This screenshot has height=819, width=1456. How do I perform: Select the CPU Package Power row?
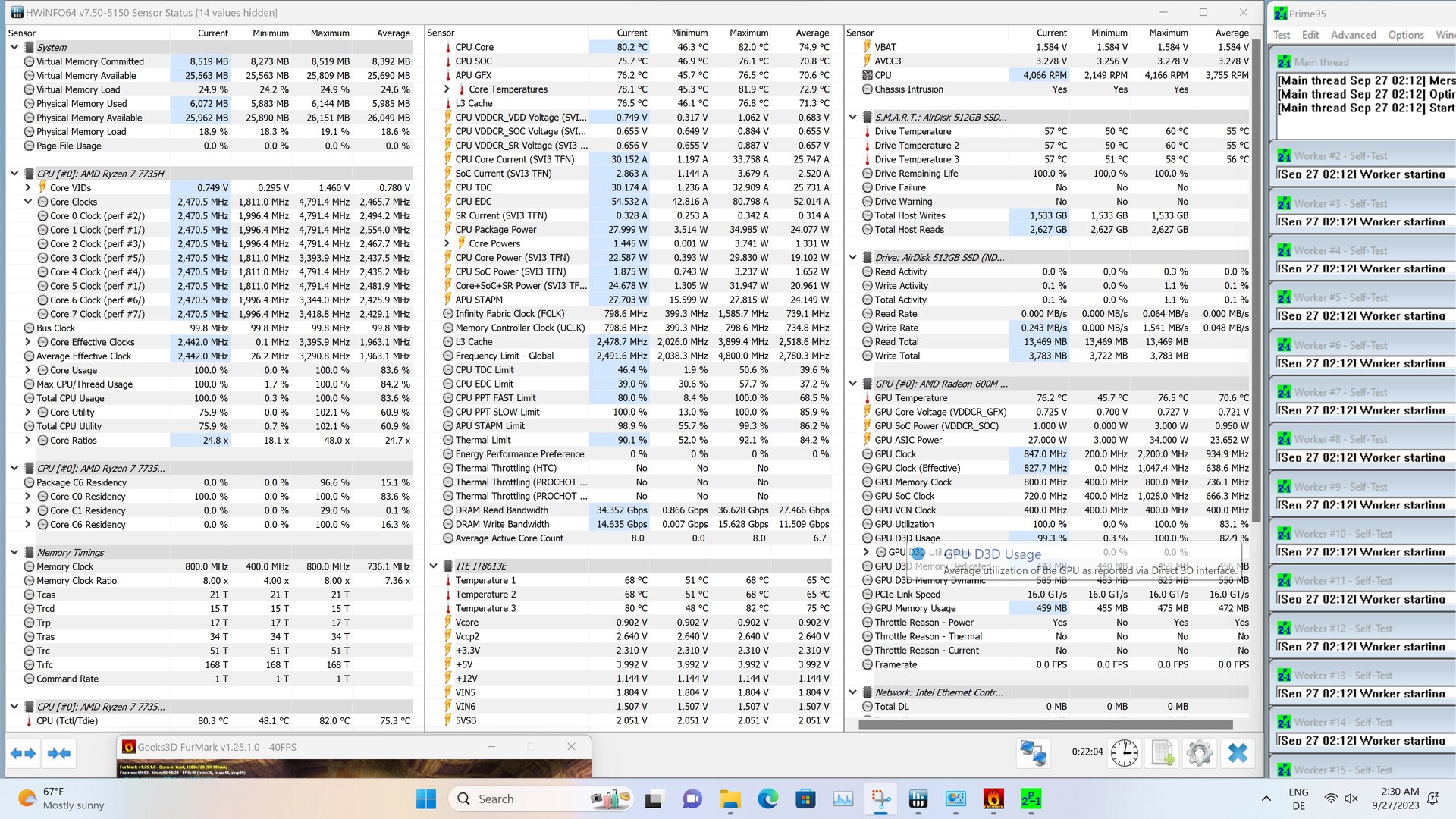coord(635,230)
